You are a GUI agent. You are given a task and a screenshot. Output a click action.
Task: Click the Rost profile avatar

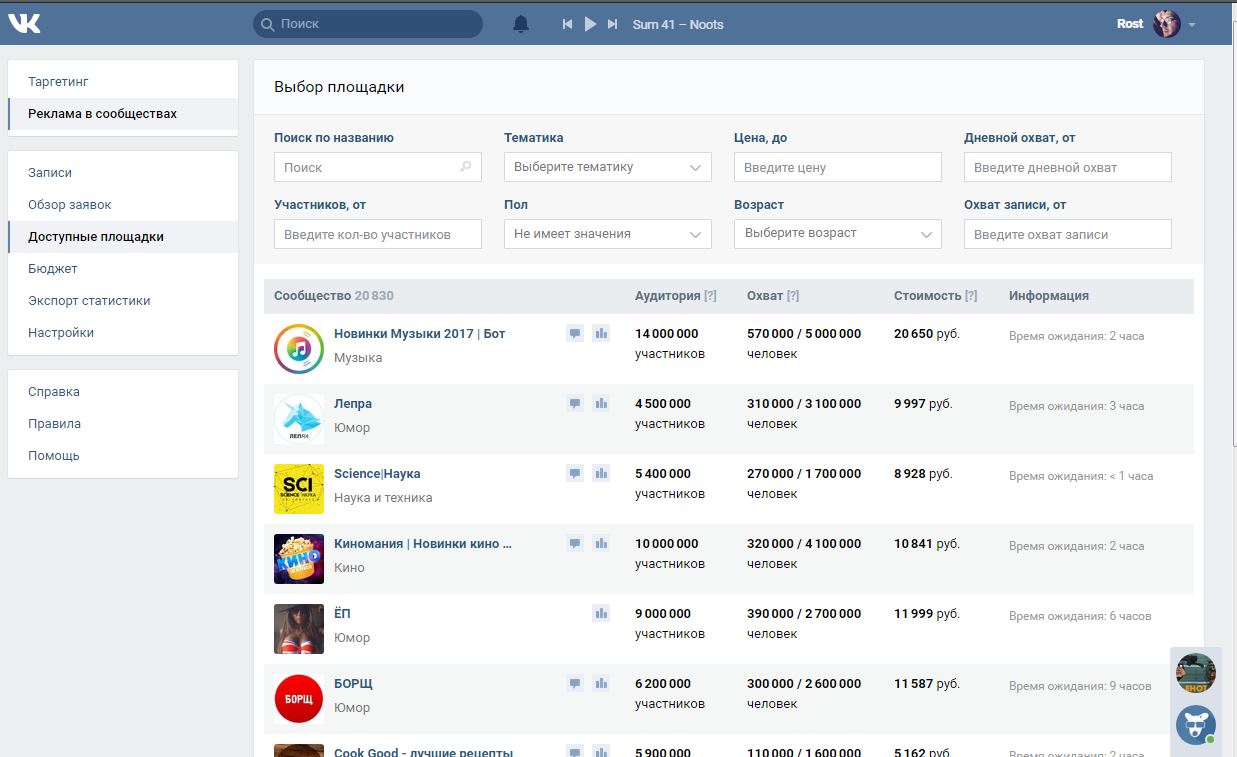[1167, 24]
